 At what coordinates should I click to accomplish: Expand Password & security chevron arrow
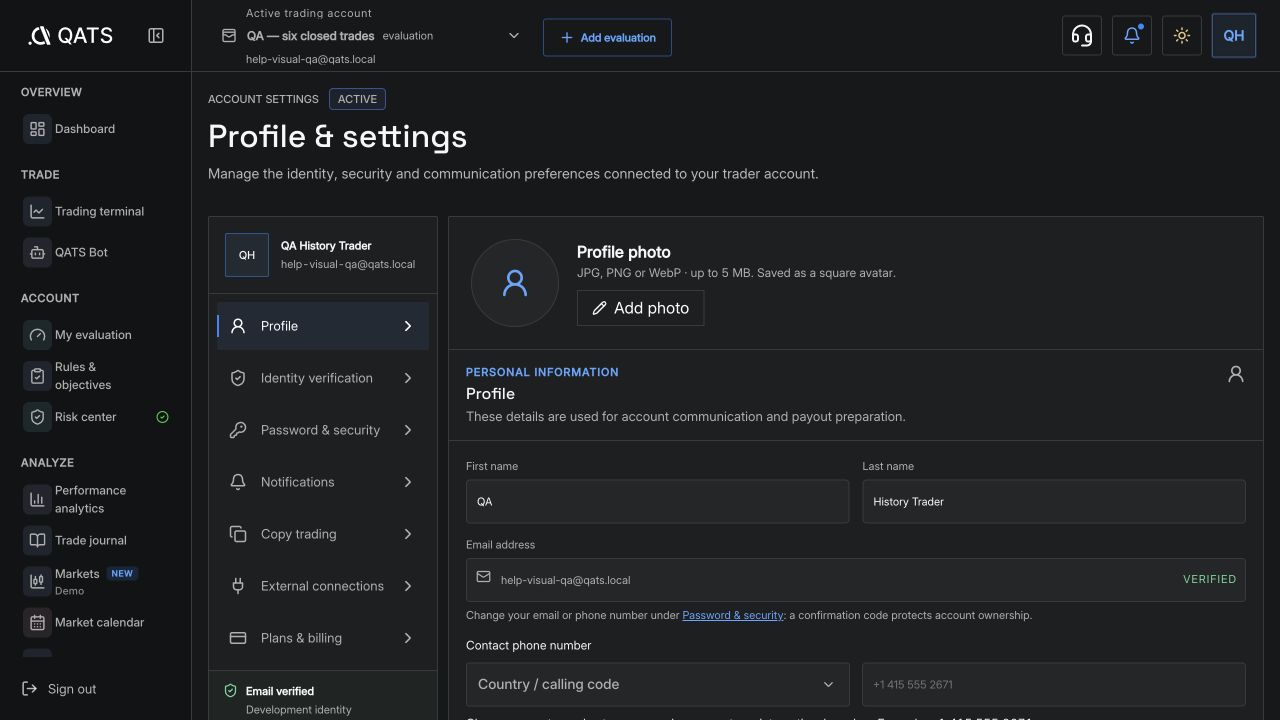tap(408, 430)
